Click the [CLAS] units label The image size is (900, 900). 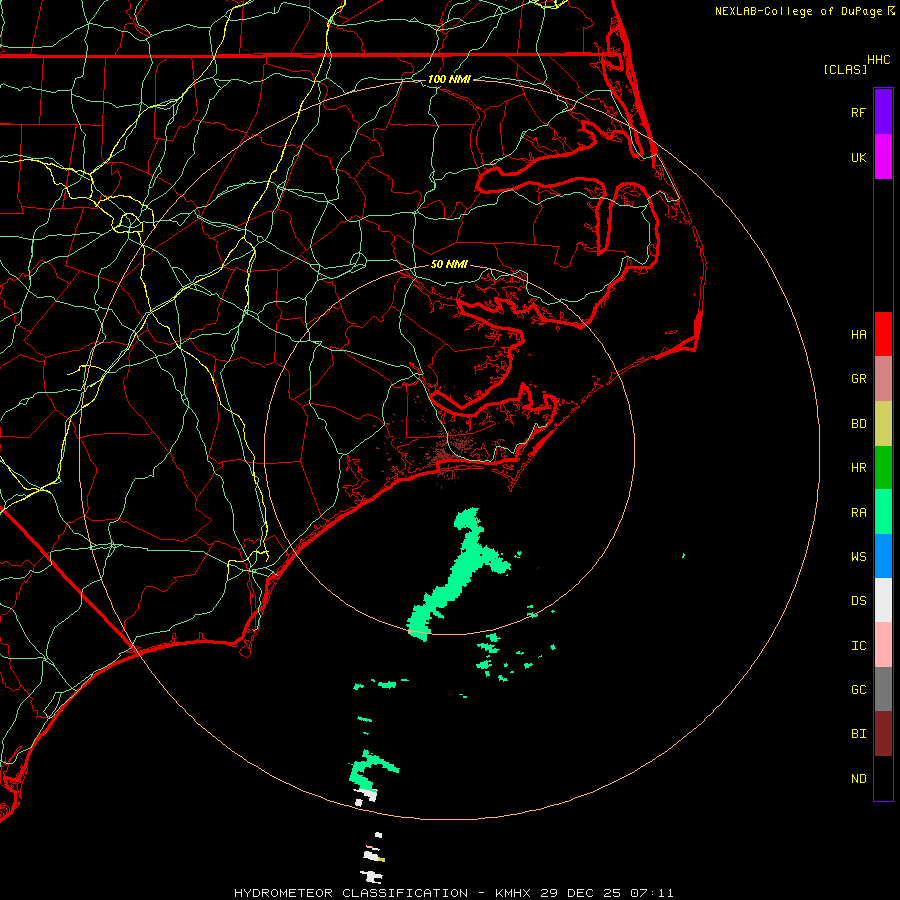coord(845,69)
